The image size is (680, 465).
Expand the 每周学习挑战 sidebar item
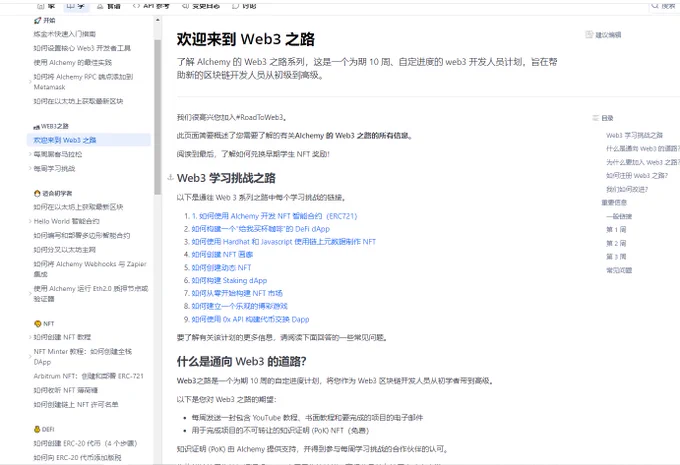(x=30, y=168)
